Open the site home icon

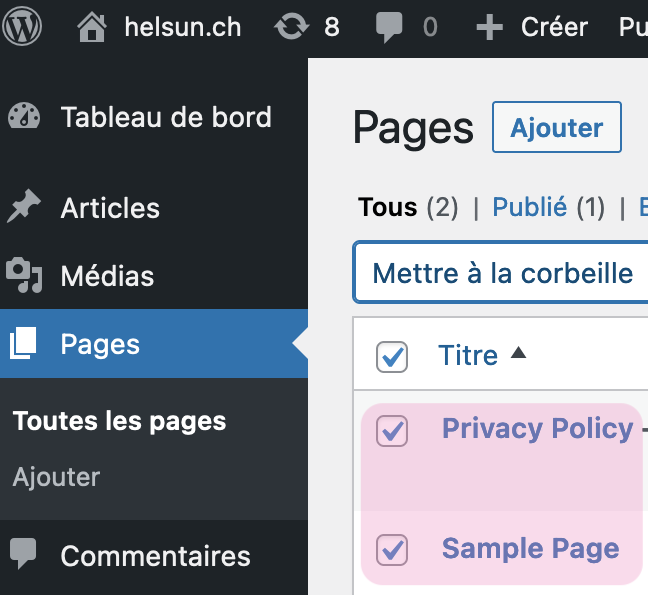92,27
